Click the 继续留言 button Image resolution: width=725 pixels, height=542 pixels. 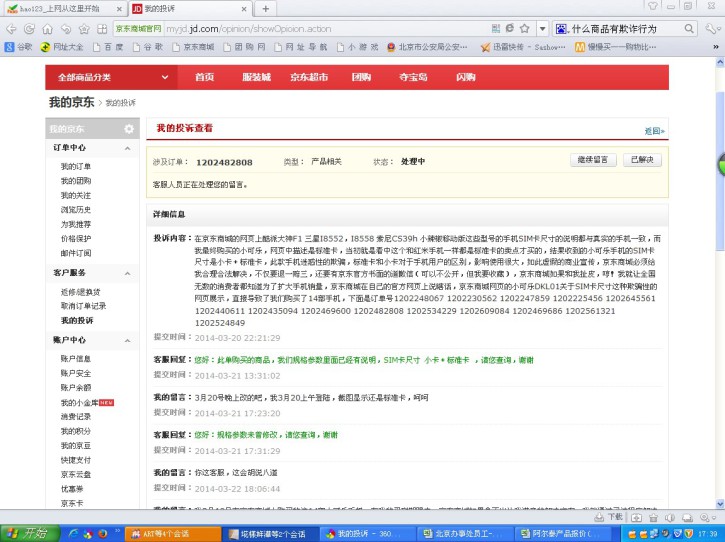click(x=593, y=160)
